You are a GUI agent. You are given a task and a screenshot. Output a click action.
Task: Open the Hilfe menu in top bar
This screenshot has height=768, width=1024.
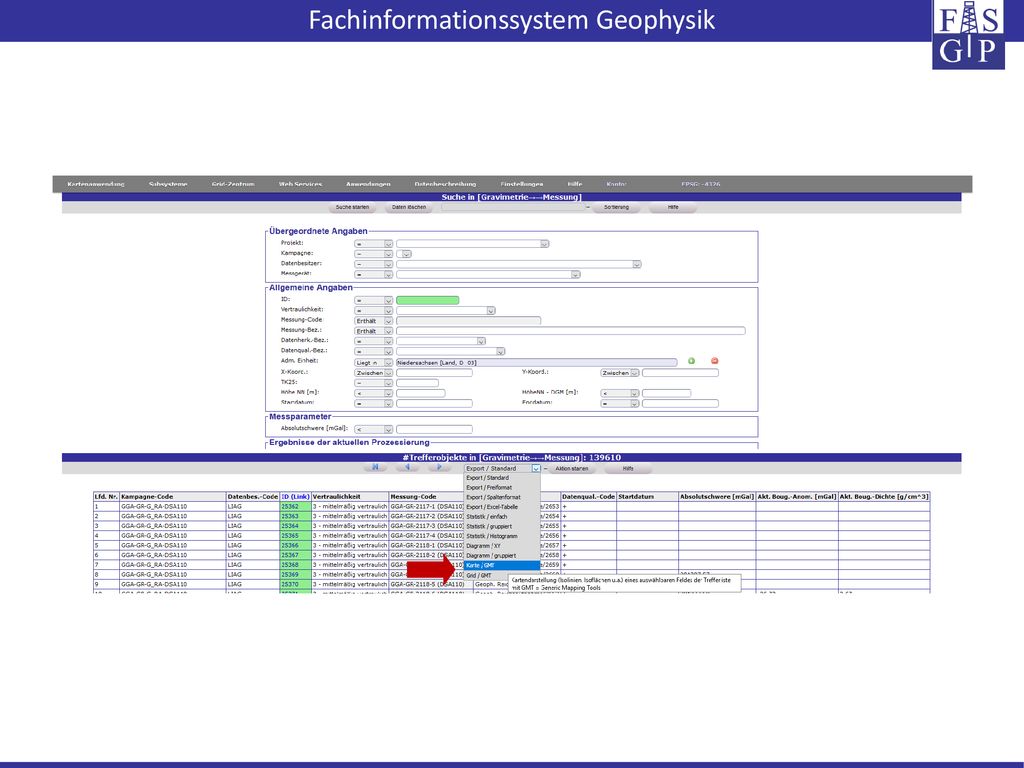pyautogui.click(x=575, y=184)
